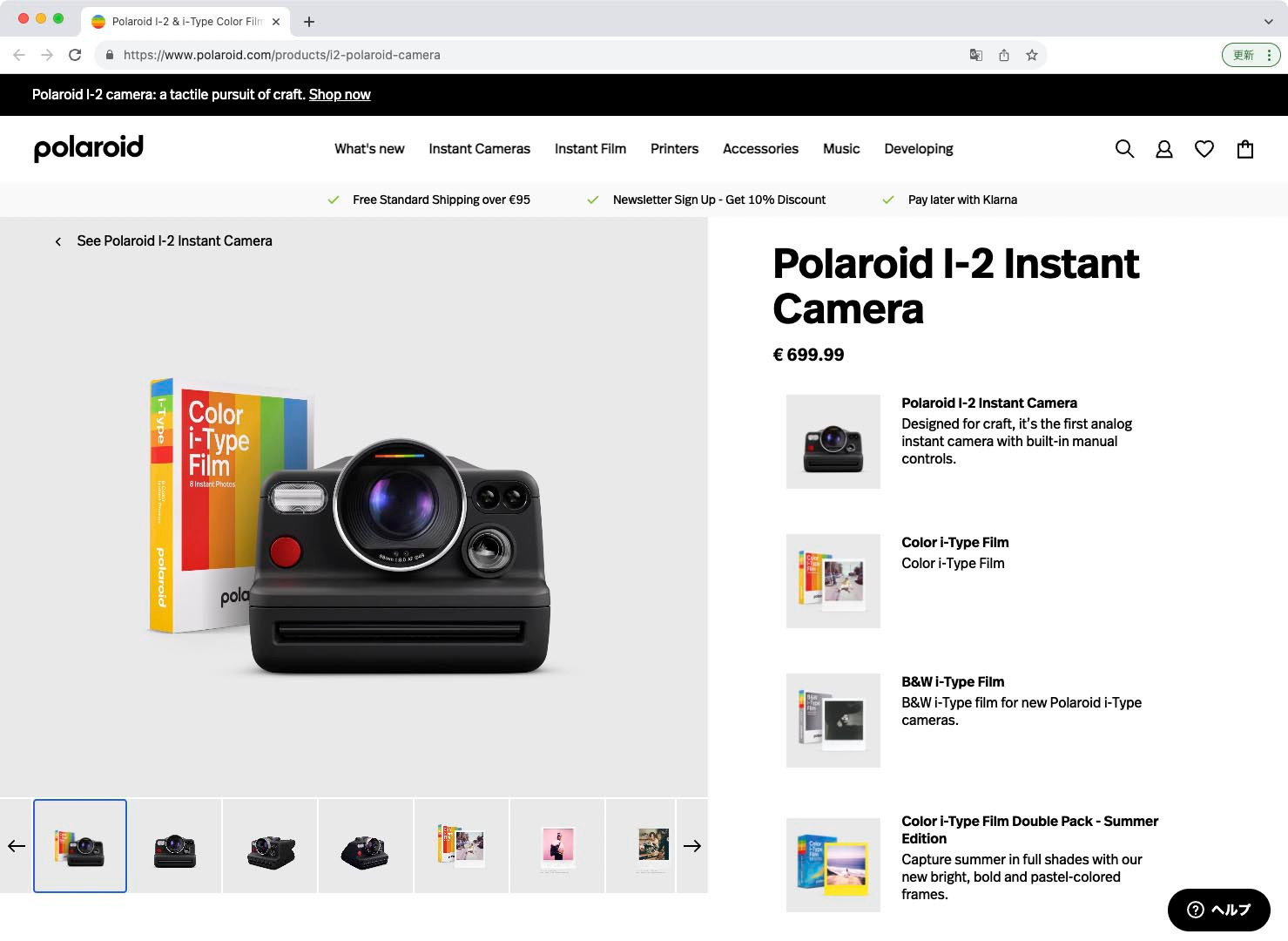
Task: Return via See Polaroid I-2 Instant Camera link
Action: (173, 240)
